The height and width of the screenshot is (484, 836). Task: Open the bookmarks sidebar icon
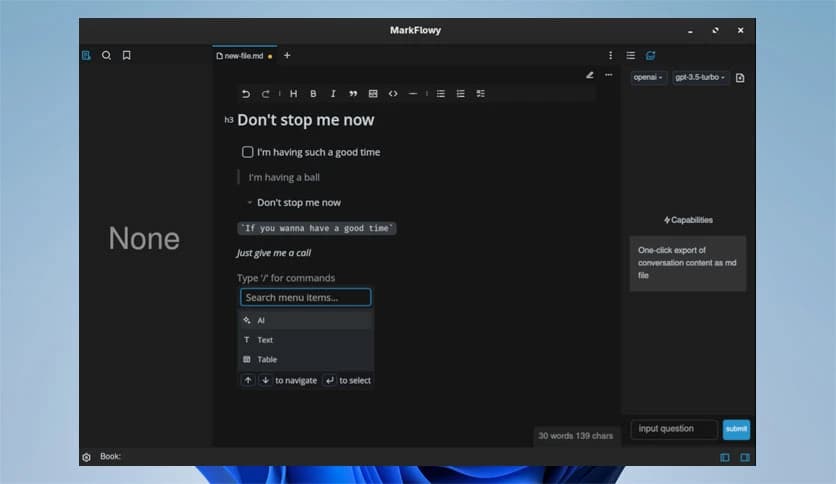pyautogui.click(x=126, y=55)
